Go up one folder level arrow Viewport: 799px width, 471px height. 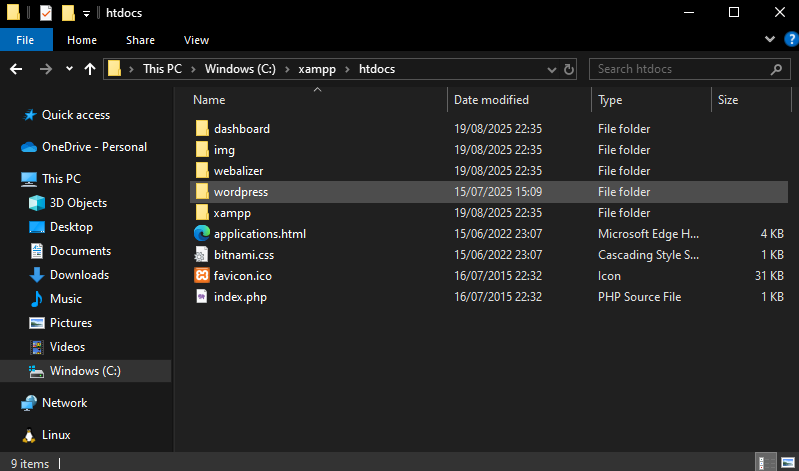(90, 69)
